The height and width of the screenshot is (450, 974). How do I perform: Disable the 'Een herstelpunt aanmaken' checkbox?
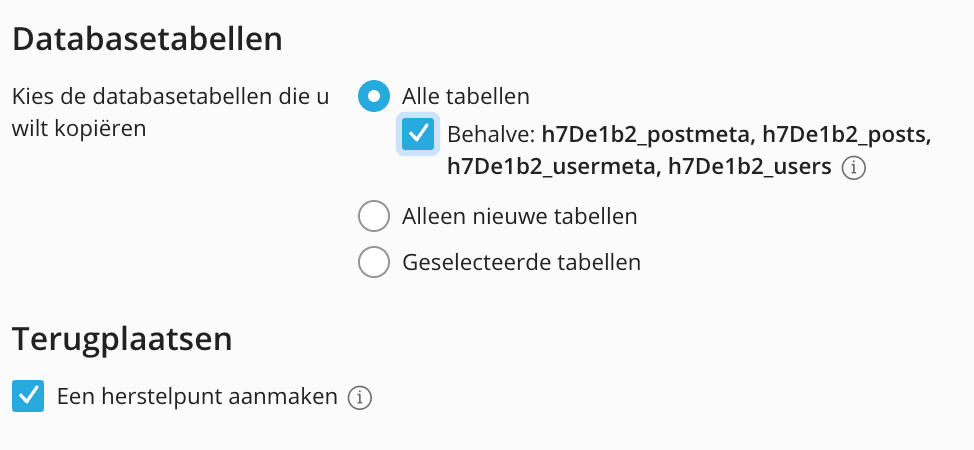coord(28,397)
